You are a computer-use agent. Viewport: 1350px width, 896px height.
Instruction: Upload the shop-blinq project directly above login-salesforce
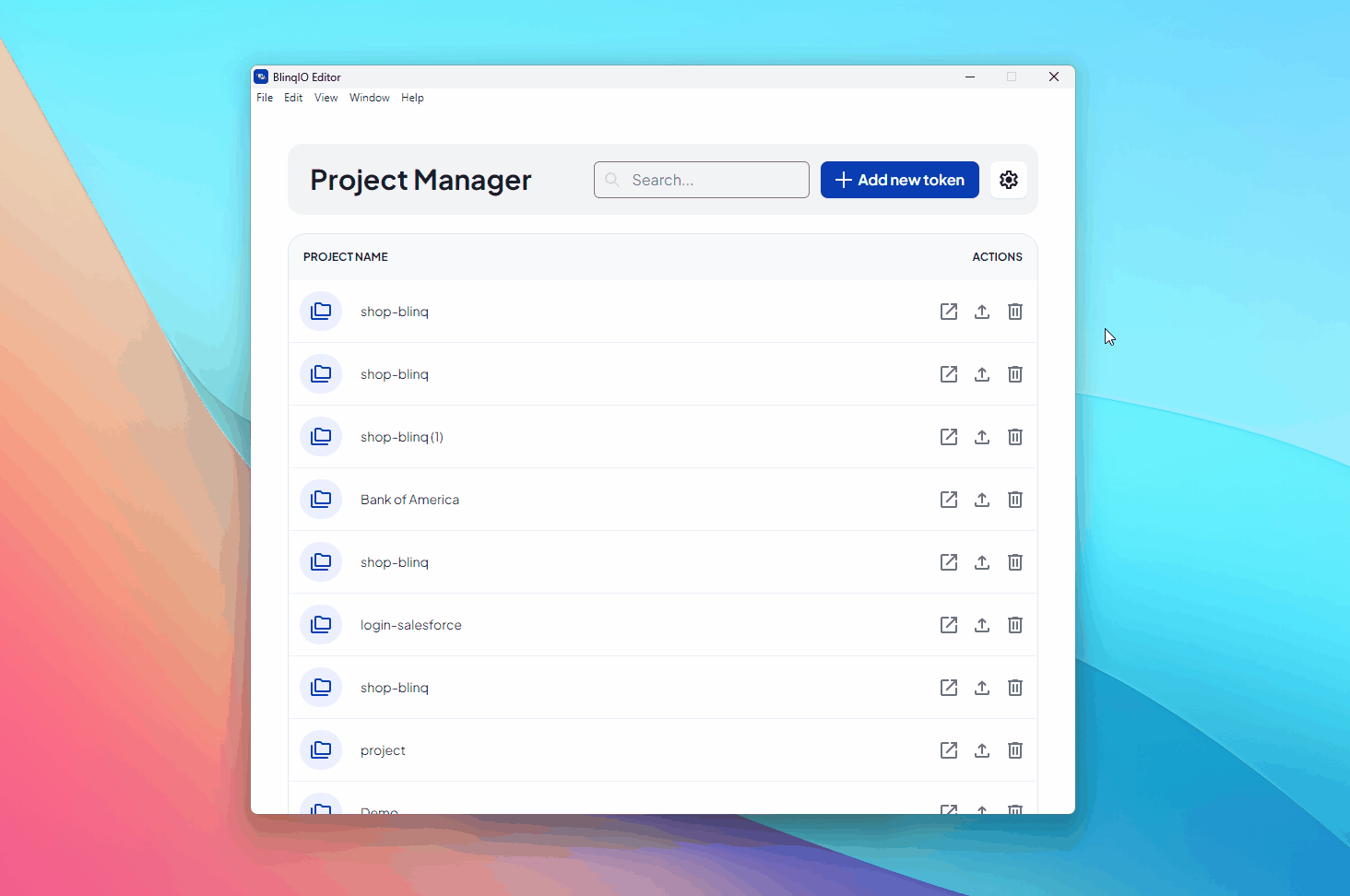982,562
